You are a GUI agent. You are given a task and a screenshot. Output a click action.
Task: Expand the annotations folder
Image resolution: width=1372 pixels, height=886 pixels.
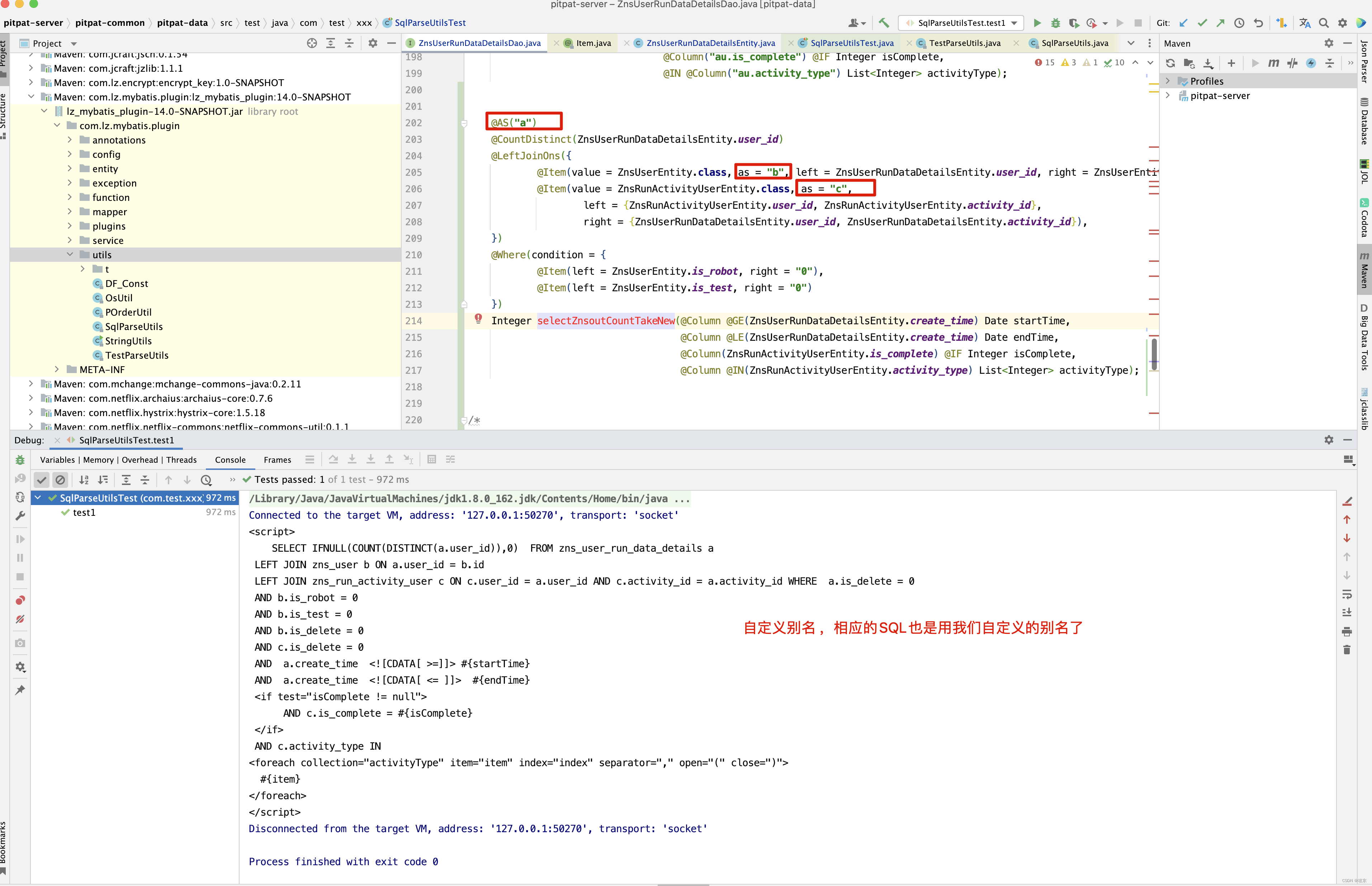point(70,140)
